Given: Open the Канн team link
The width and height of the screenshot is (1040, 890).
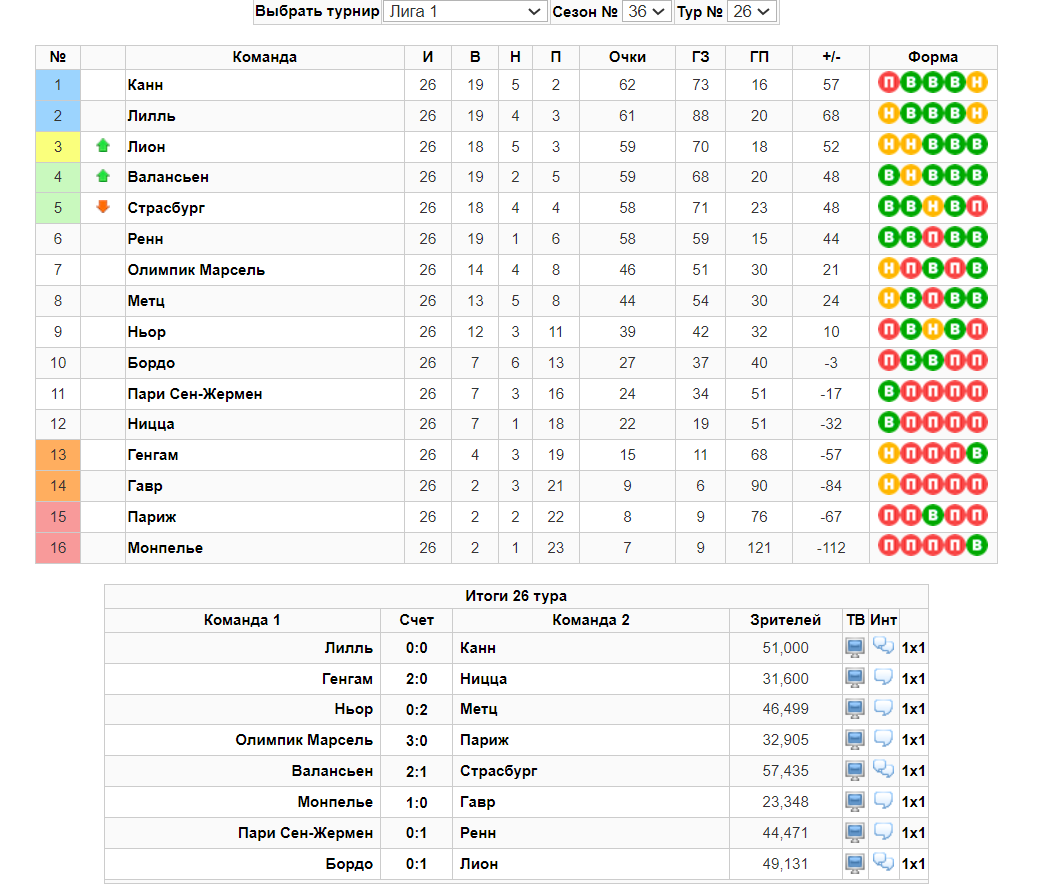Looking at the screenshot, I should coord(145,85).
